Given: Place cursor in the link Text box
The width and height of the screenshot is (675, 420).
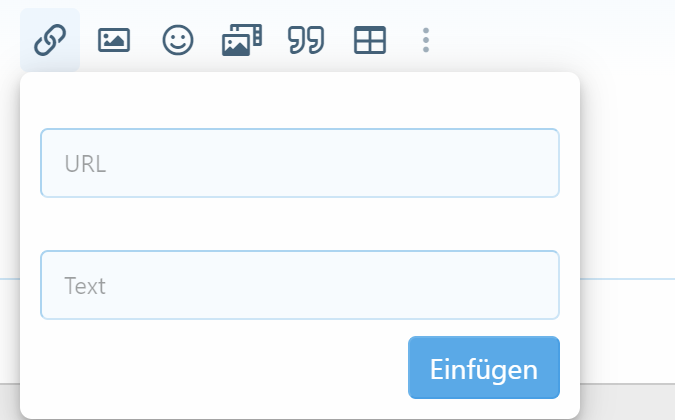Looking at the screenshot, I should (300, 285).
